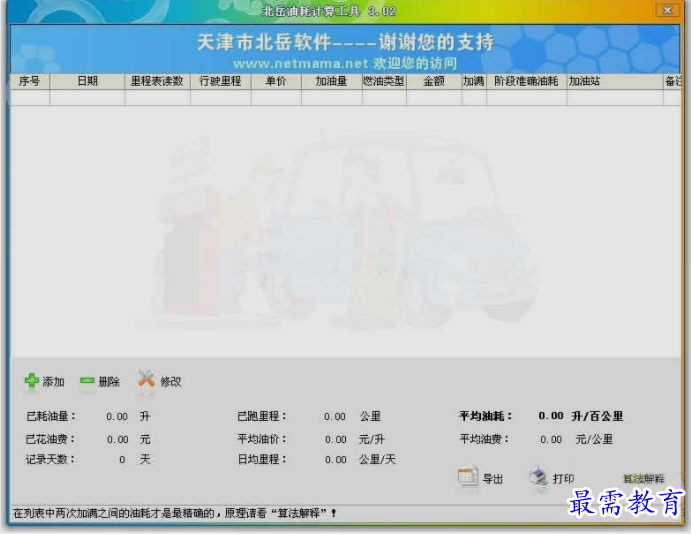Close the fuel calculator window
691x534 pixels.
(x=667, y=10)
